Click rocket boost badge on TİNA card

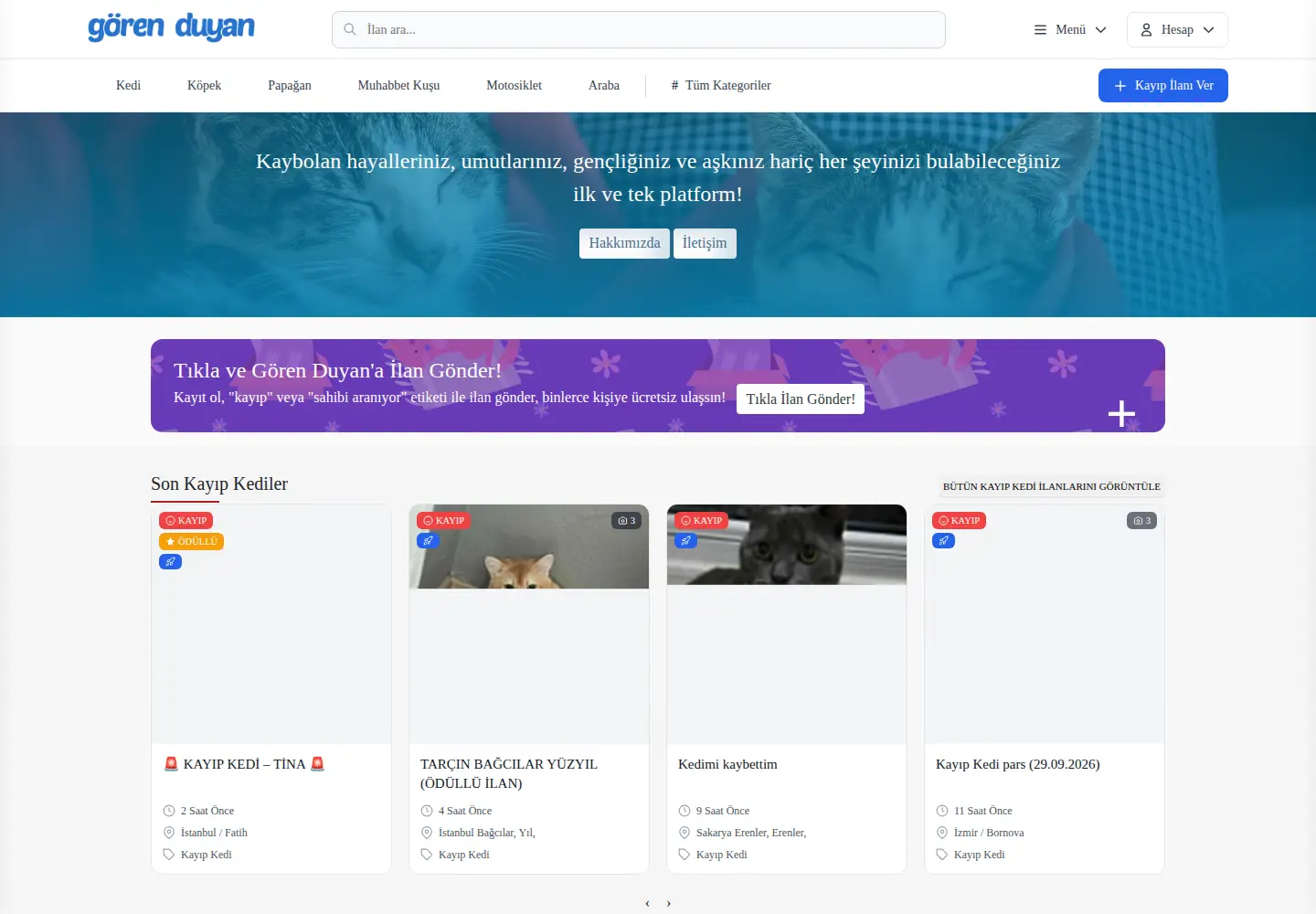point(170,562)
